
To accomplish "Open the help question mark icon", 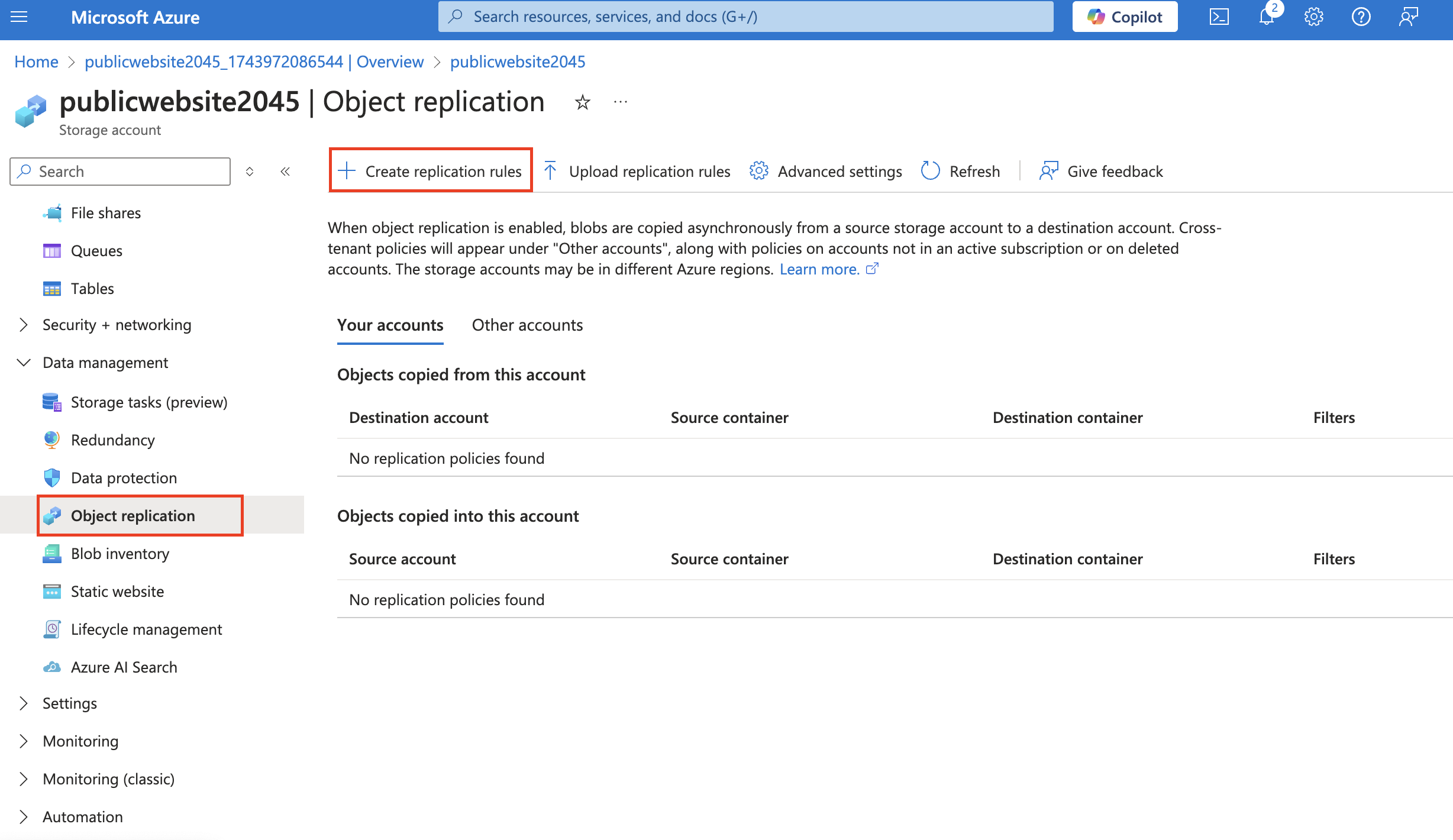I will click(1361, 17).
